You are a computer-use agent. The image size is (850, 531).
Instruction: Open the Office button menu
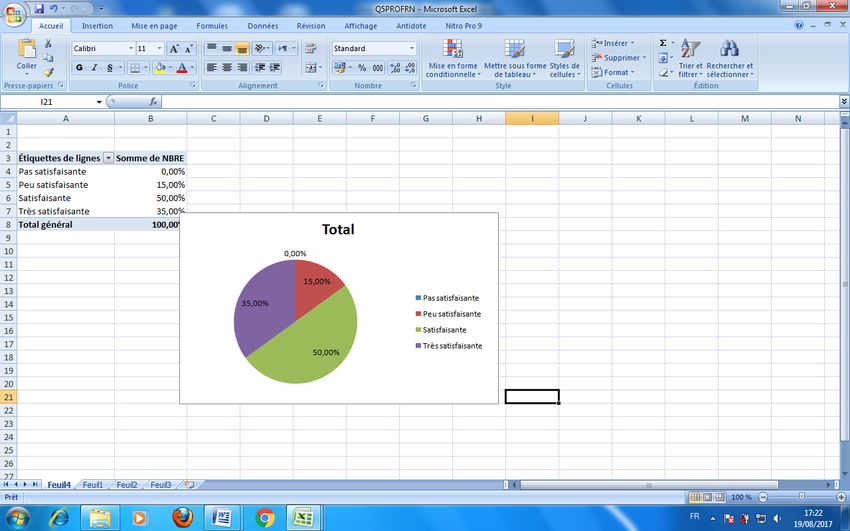pos(14,14)
